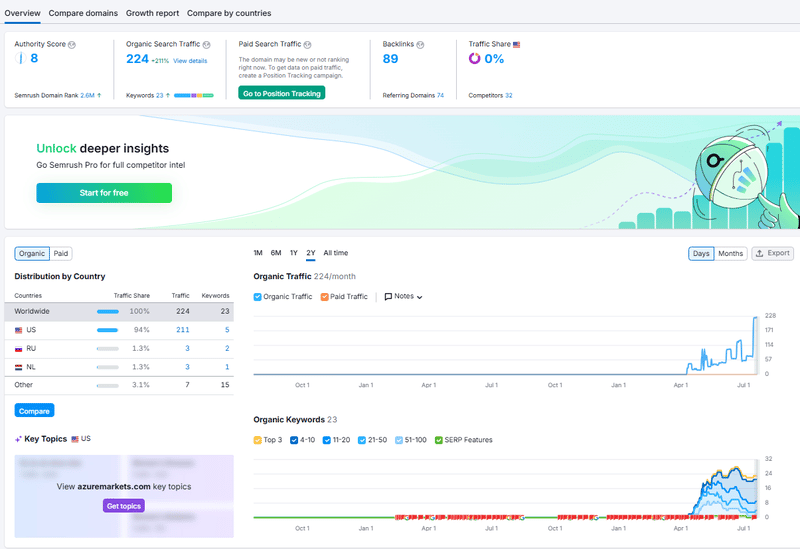Image resolution: width=800 pixels, height=549 pixels.
Task: Click the Organic Search Traffic info icon
Action: tap(207, 45)
